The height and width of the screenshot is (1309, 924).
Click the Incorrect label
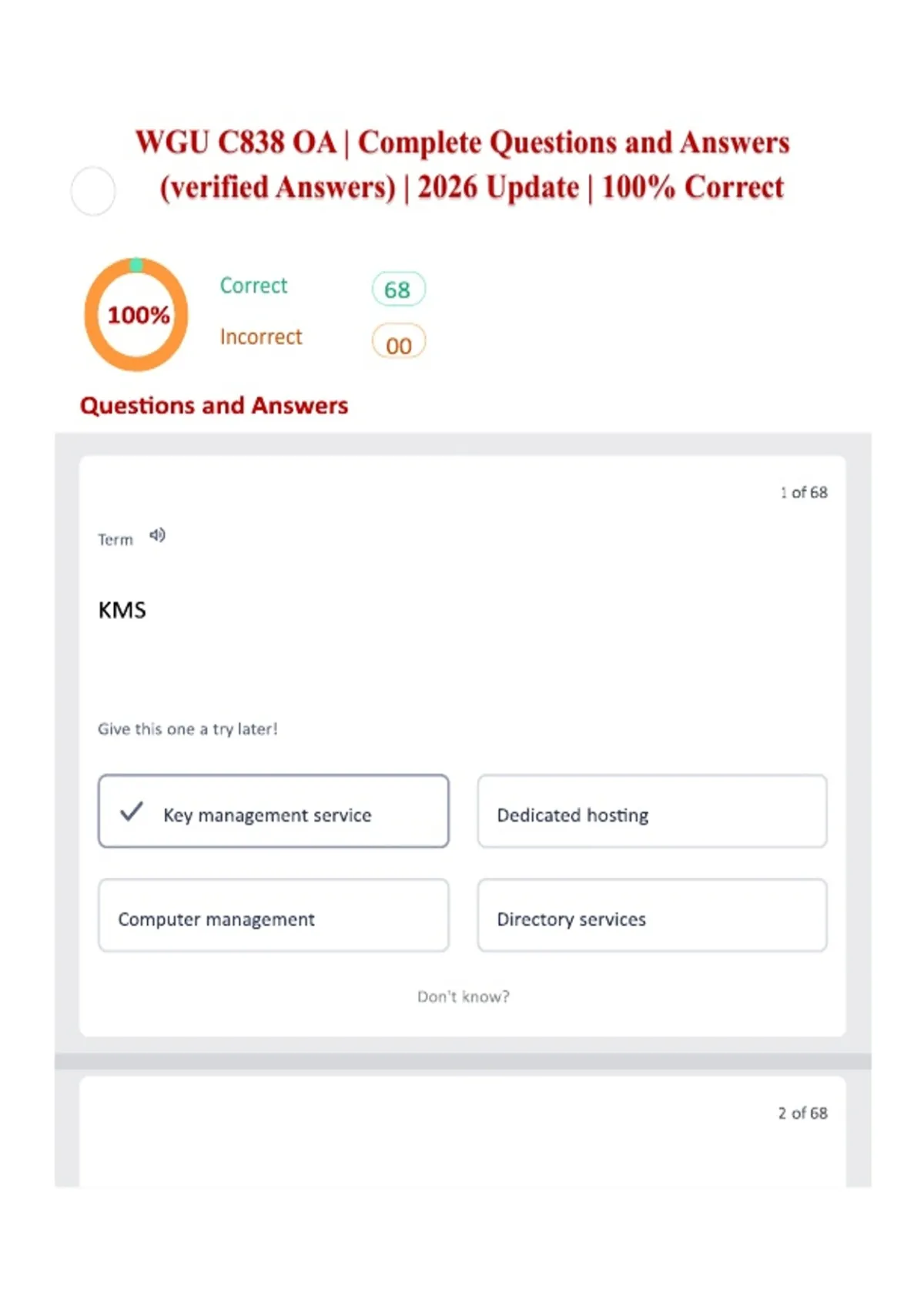261,337
